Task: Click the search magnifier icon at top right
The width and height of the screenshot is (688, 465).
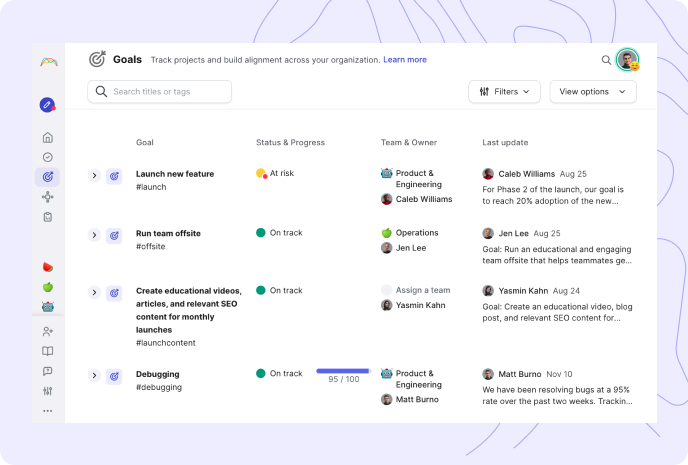Action: (x=606, y=60)
